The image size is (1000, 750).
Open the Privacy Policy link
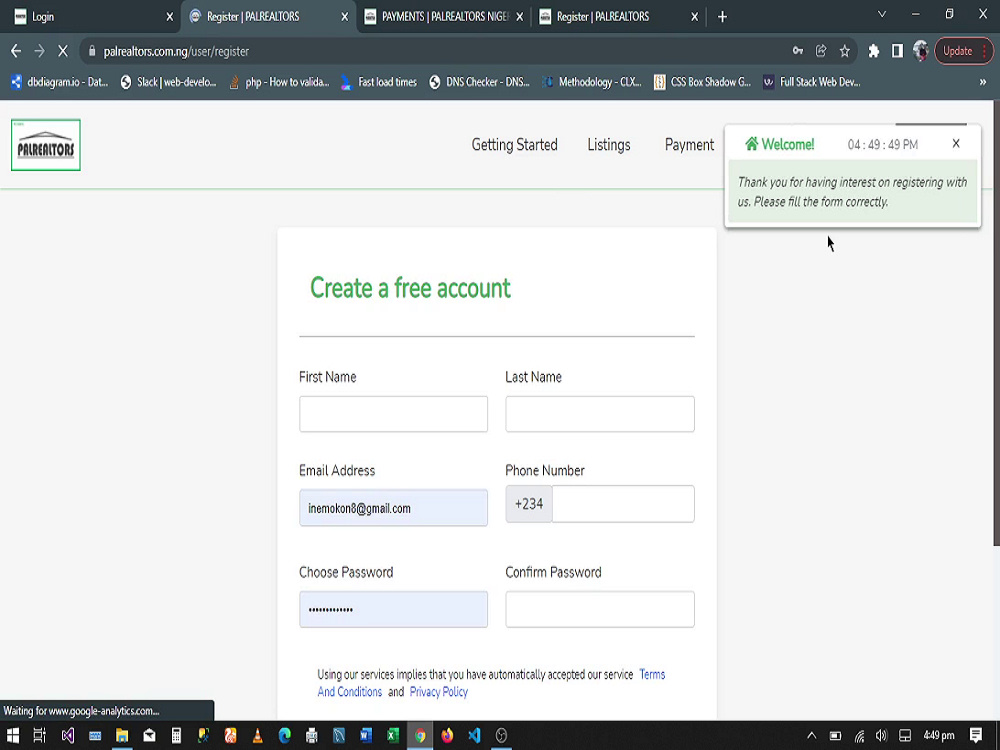click(439, 692)
